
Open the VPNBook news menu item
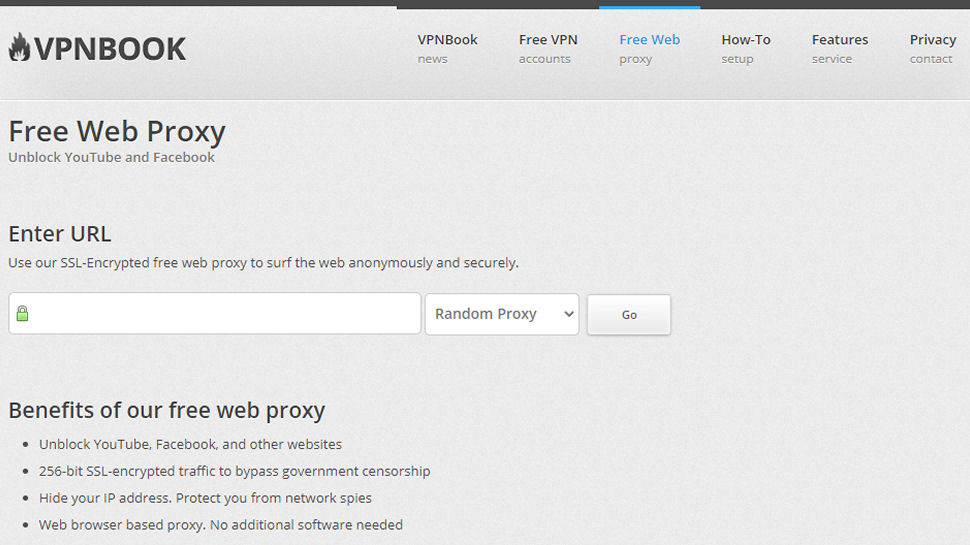pos(447,49)
